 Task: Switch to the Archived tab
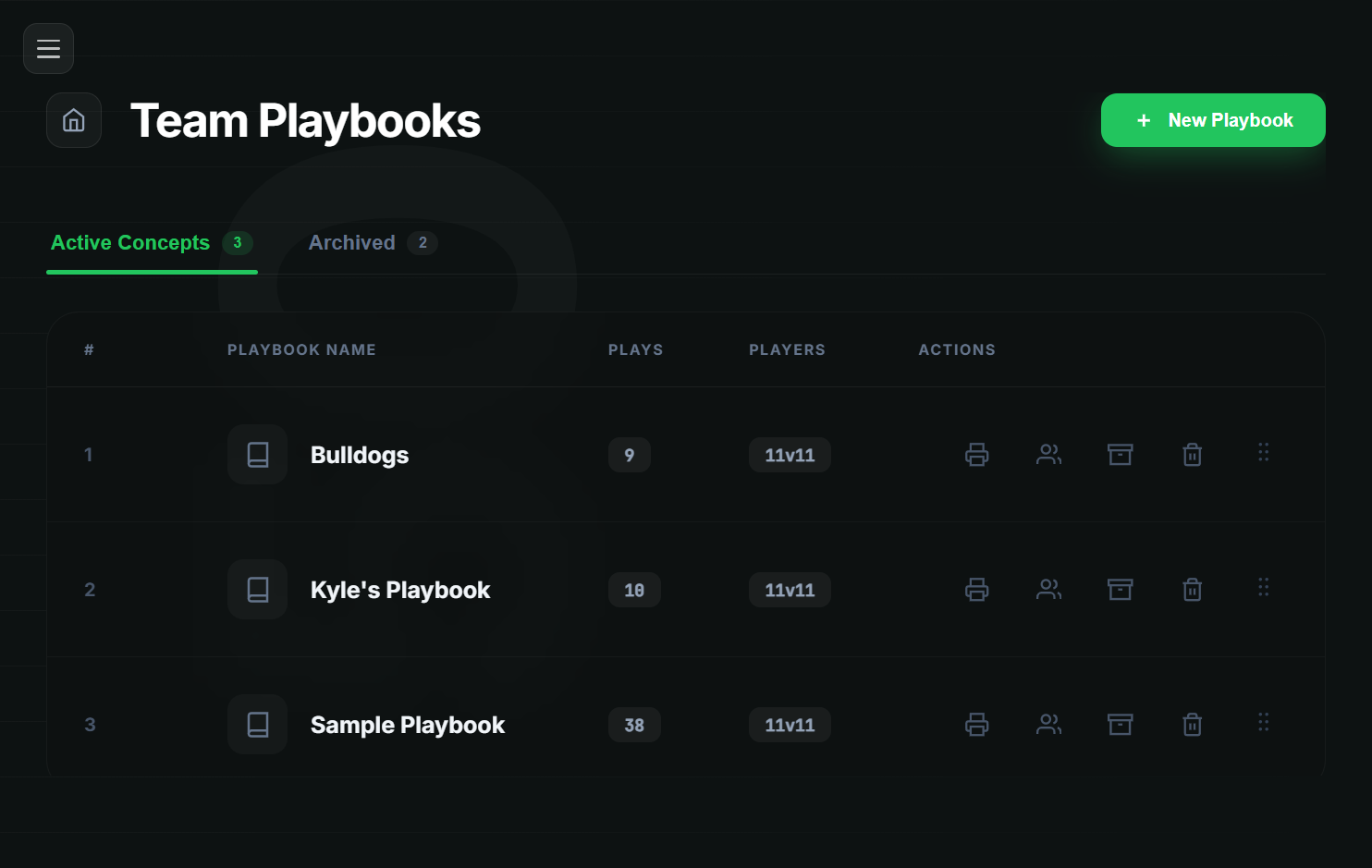point(373,243)
